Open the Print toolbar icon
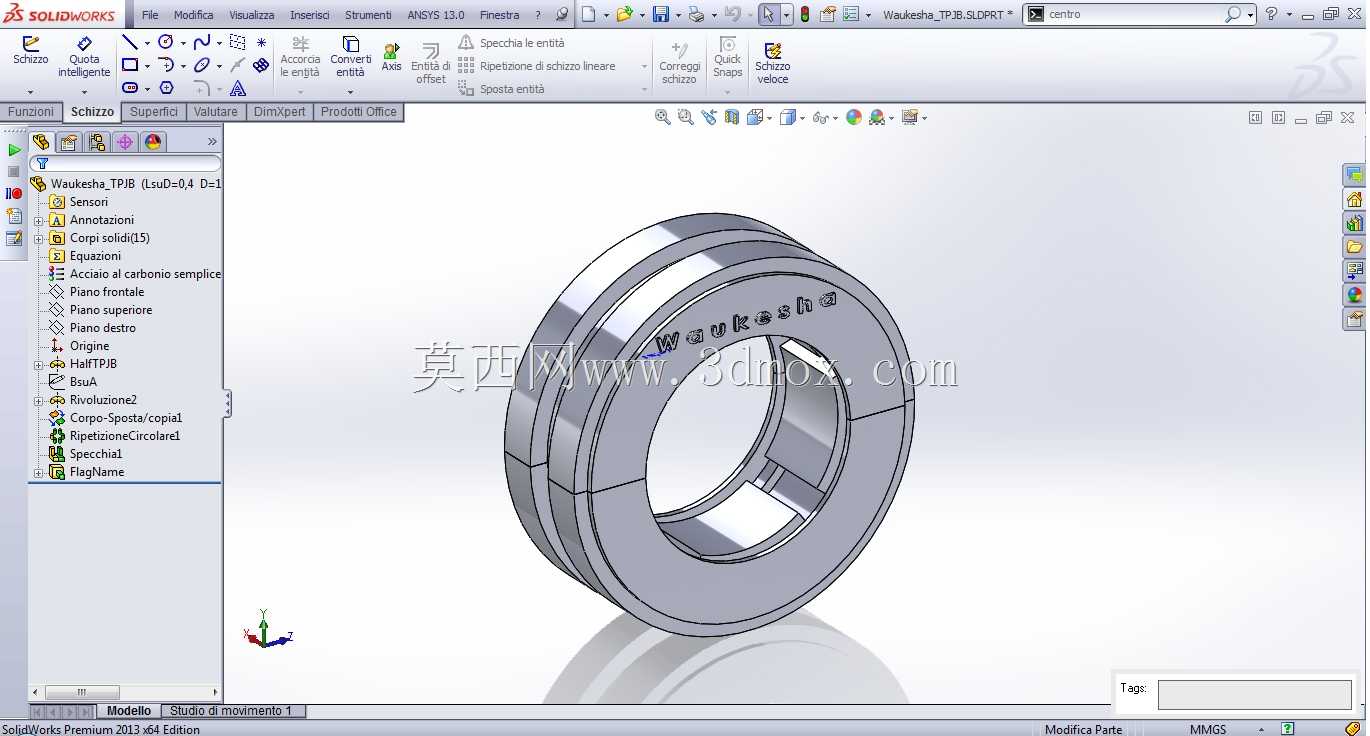 (696, 14)
